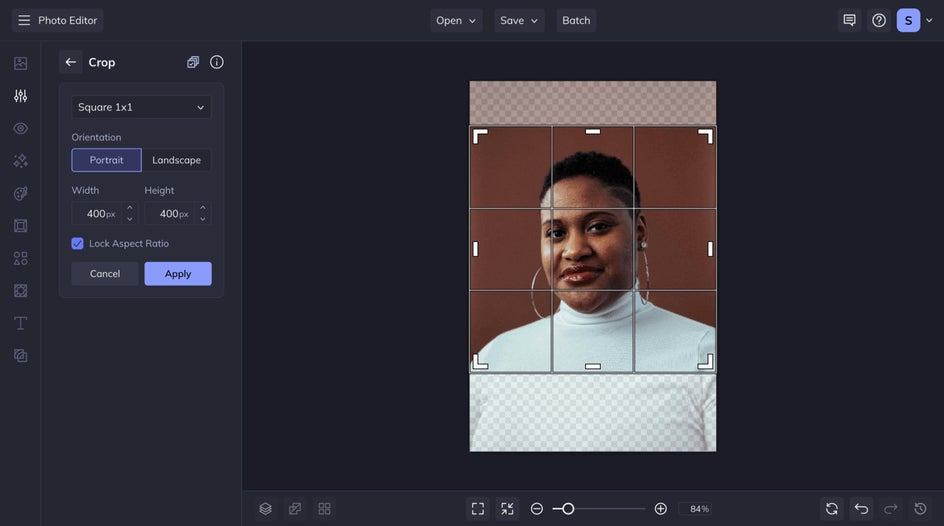Apply the crop

(178, 274)
